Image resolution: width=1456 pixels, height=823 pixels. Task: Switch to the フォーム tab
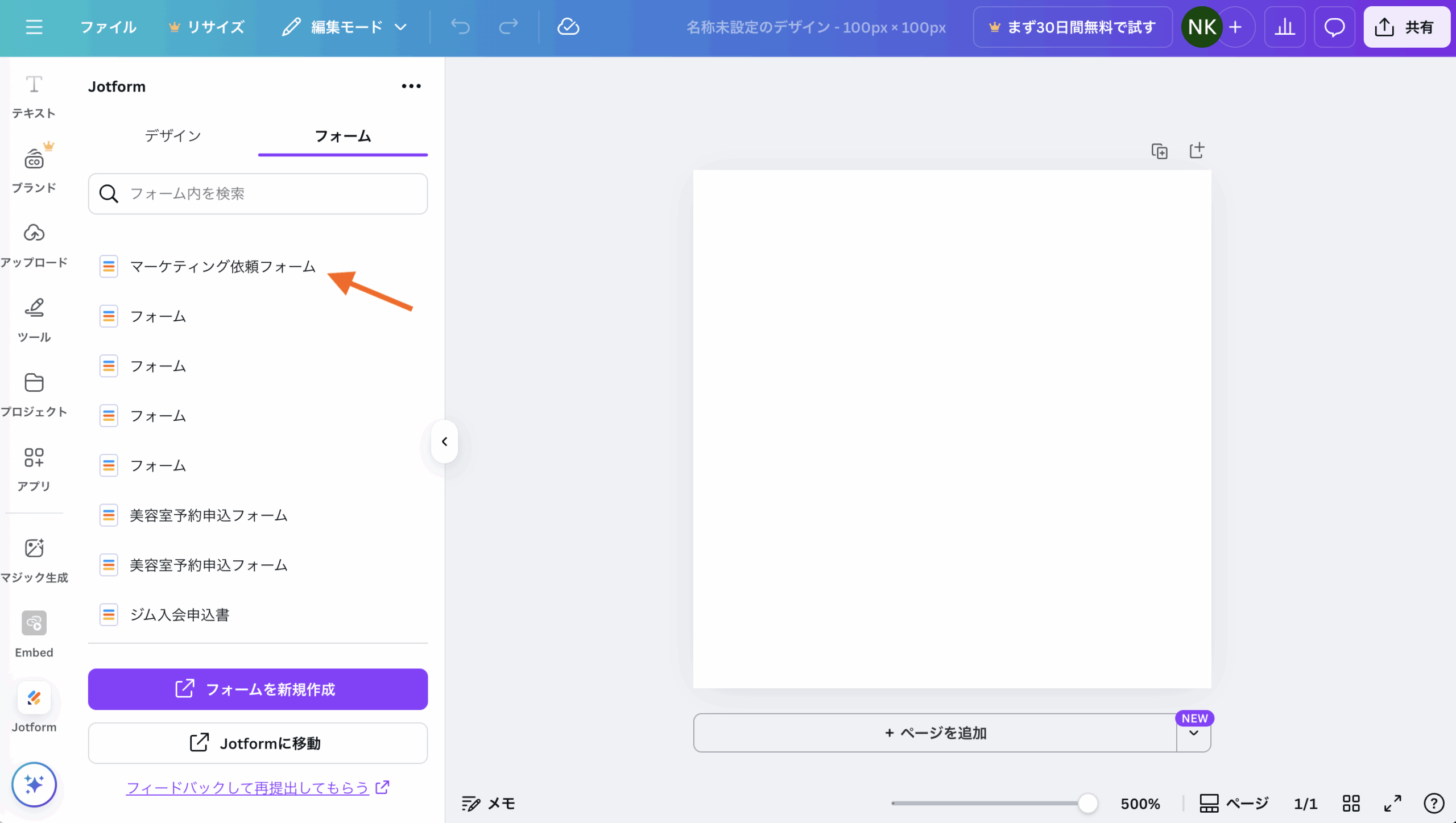tap(343, 136)
